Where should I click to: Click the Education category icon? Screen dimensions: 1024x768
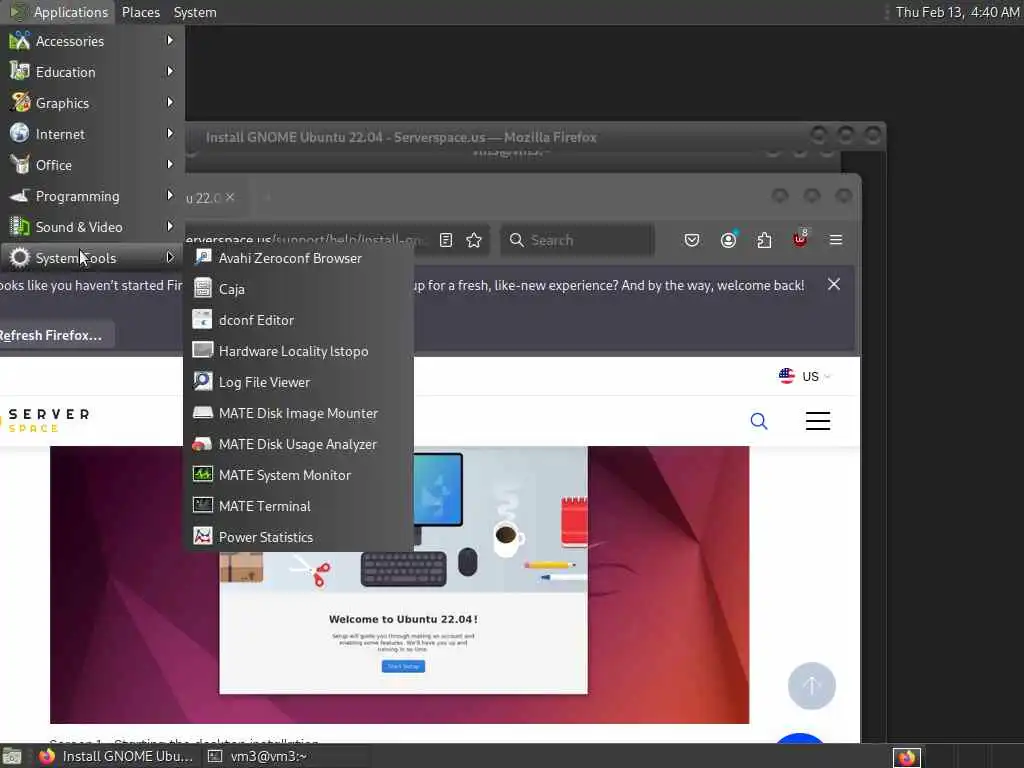click(20, 71)
